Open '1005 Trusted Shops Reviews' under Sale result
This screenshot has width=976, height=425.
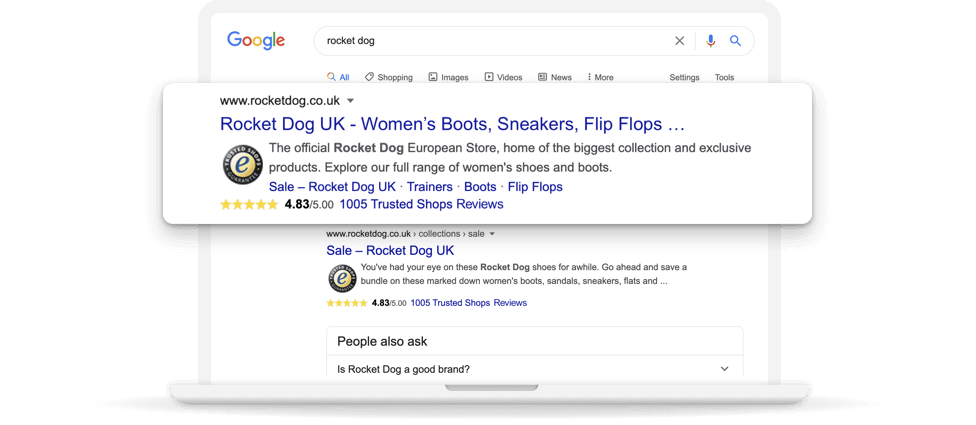(x=469, y=303)
